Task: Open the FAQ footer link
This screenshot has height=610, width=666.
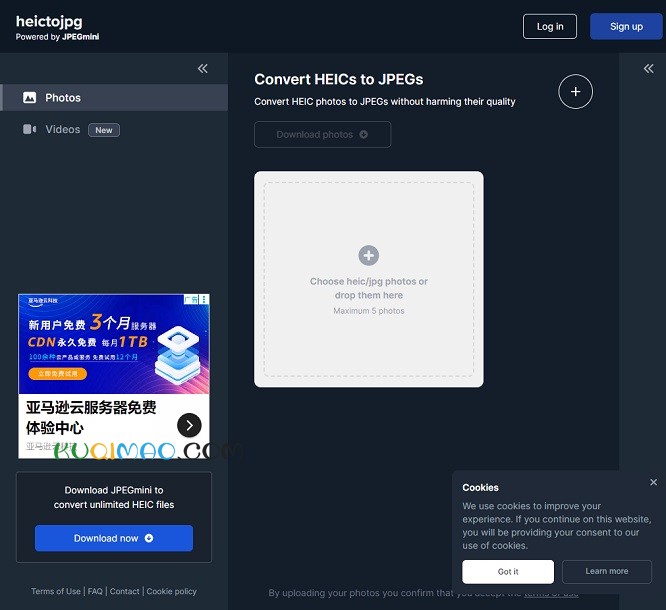Action: click(95, 591)
